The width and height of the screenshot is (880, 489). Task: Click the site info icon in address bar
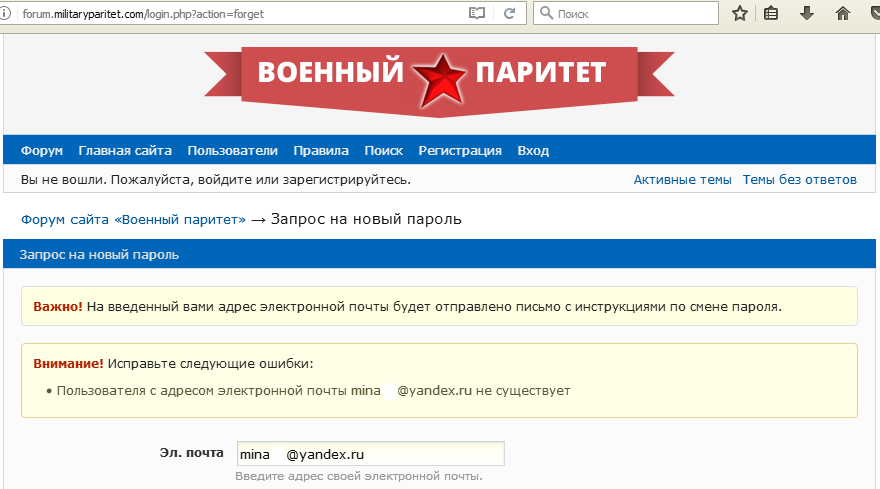pyautogui.click(x=5, y=13)
